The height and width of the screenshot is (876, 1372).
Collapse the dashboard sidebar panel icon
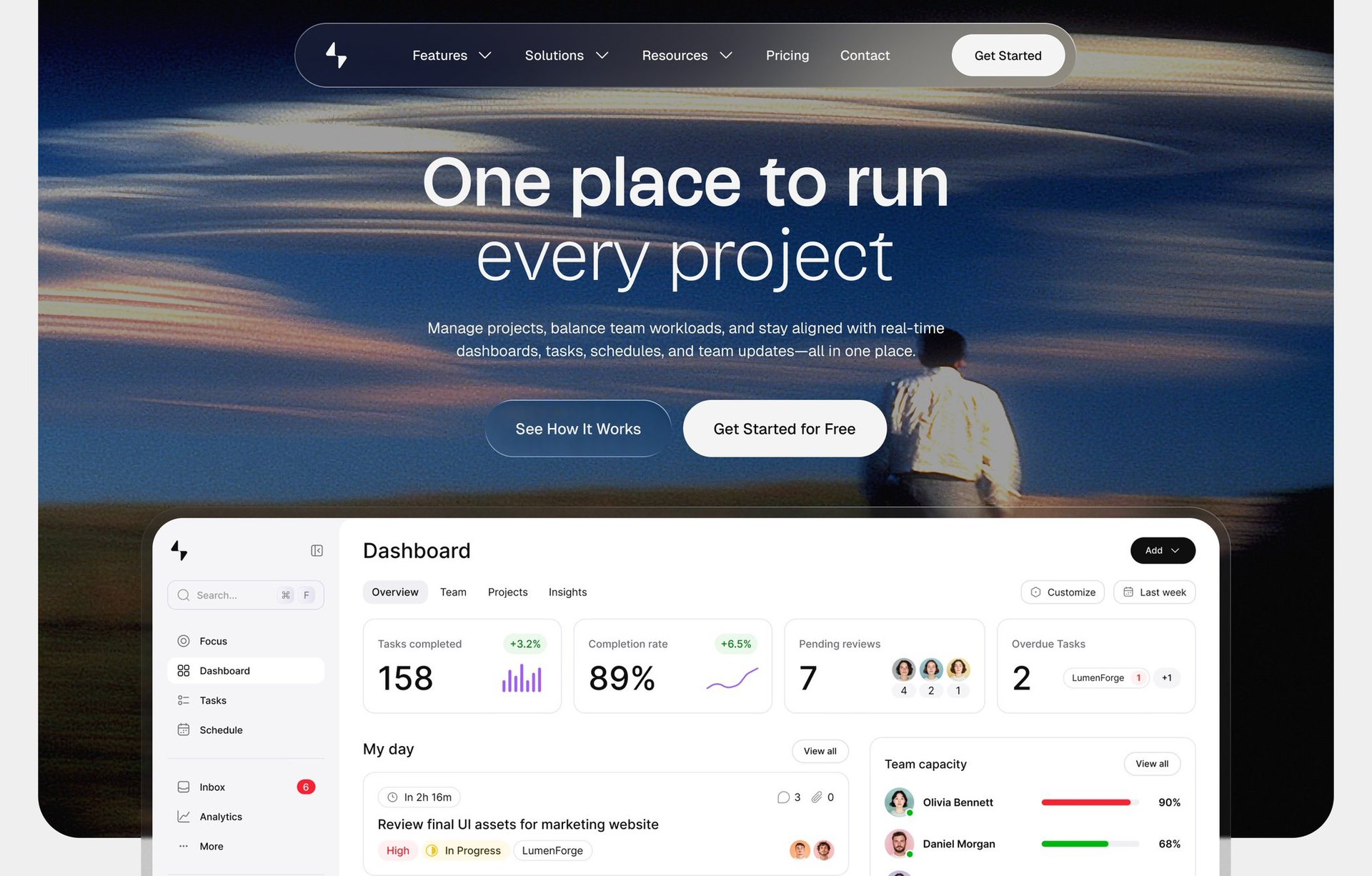click(x=317, y=550)
